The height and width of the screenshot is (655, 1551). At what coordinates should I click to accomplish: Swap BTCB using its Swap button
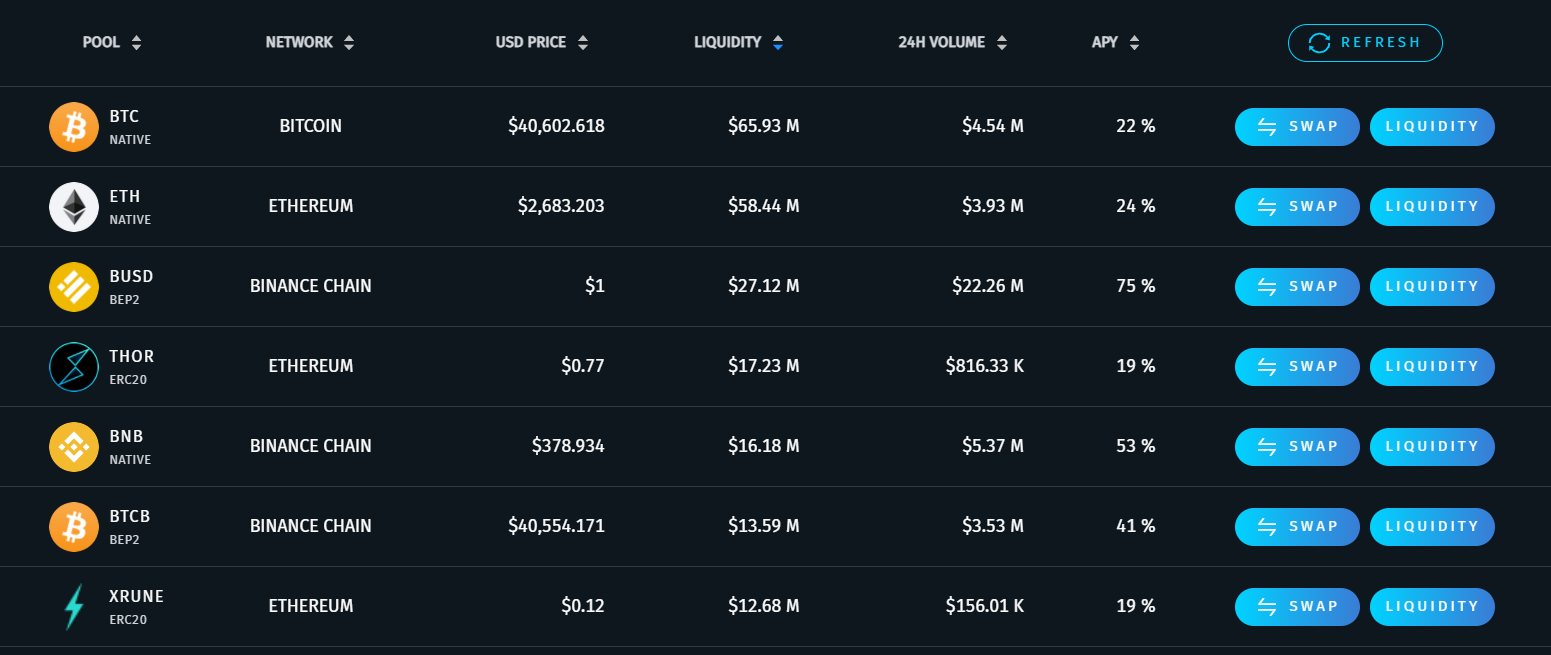[1297, 527]
